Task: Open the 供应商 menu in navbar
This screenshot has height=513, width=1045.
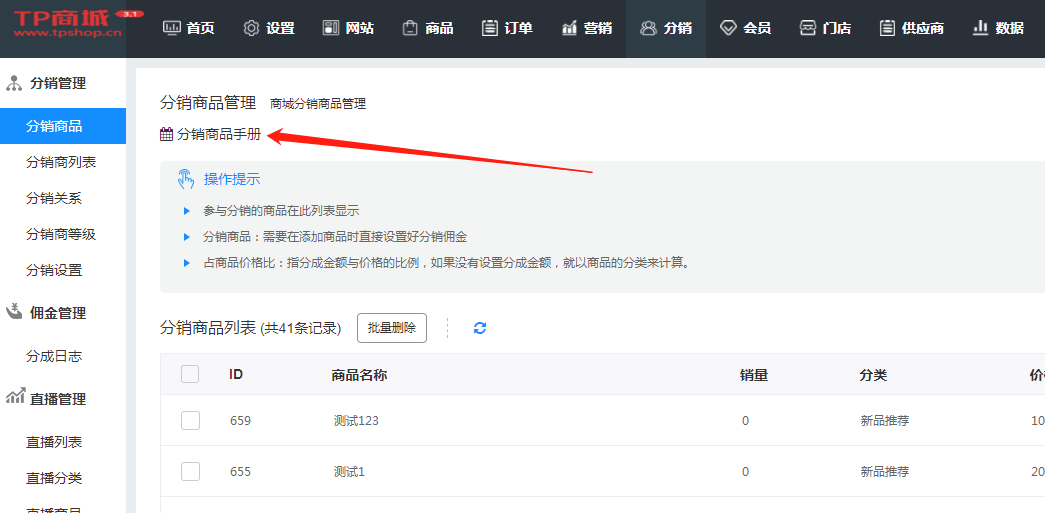Action: click(x=911, y=28)
